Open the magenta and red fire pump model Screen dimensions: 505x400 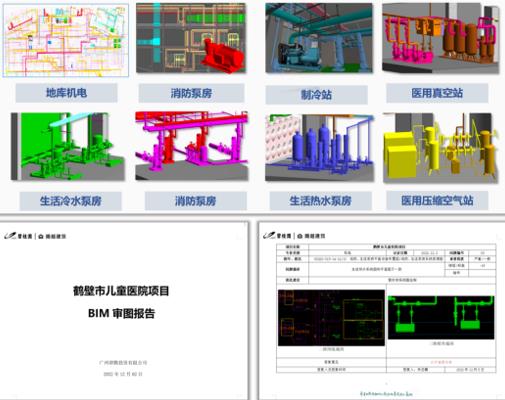[x=192, y=146]
